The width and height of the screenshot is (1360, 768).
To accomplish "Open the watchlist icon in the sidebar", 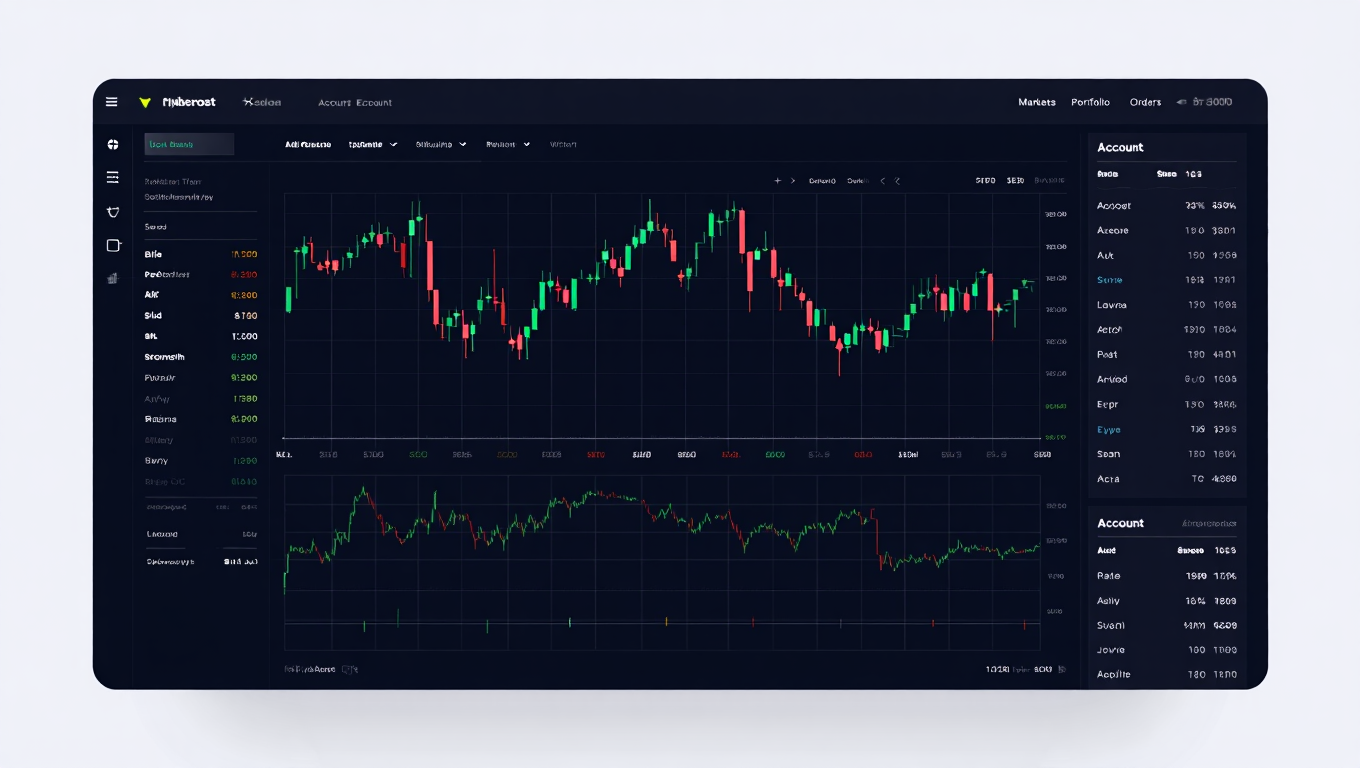I will click(x=113, y=177).
